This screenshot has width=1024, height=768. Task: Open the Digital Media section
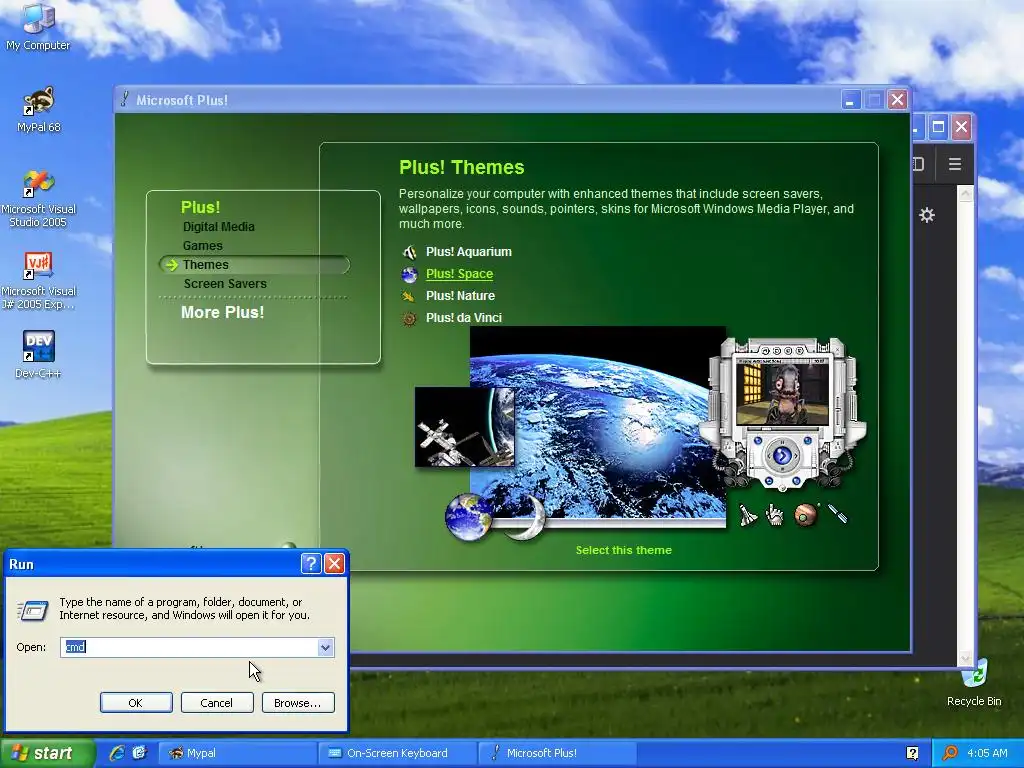point(218,227)
